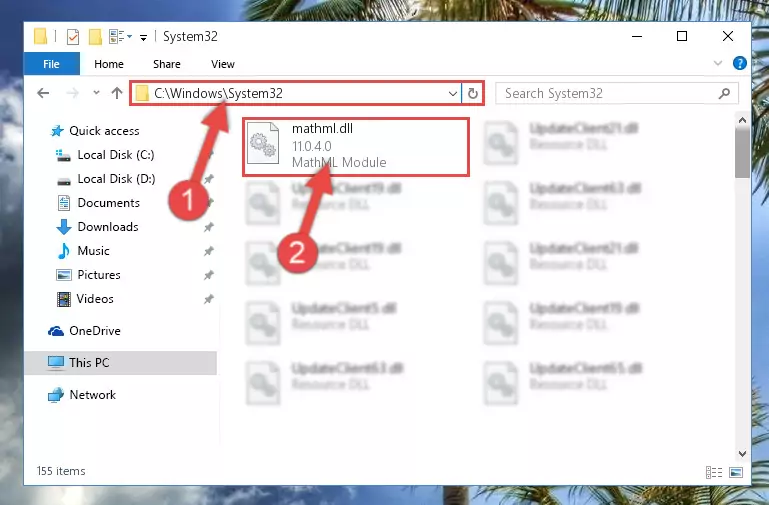Image resolution: width=769 pixels, height=505 pixels.
Task: Select Quick access in navigation pane
Action: pos(104,131)
